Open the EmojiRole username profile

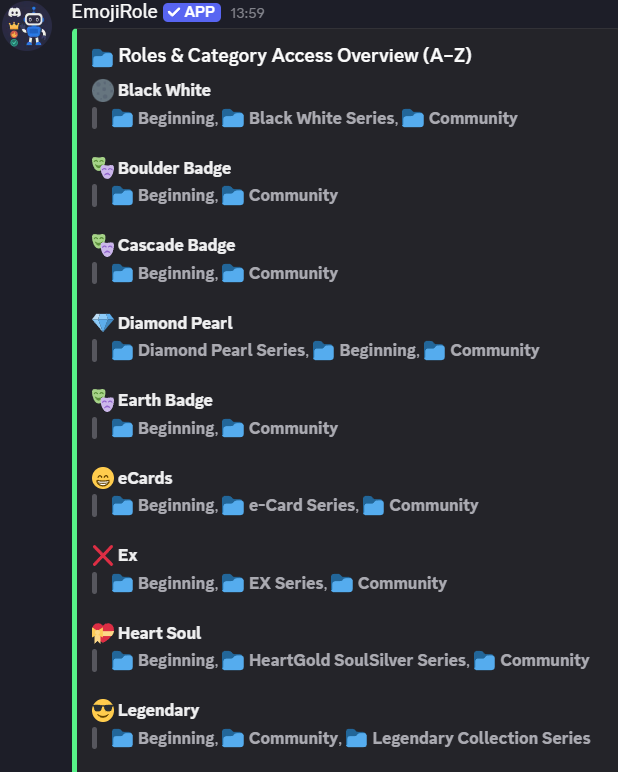(x=114, y=12)
